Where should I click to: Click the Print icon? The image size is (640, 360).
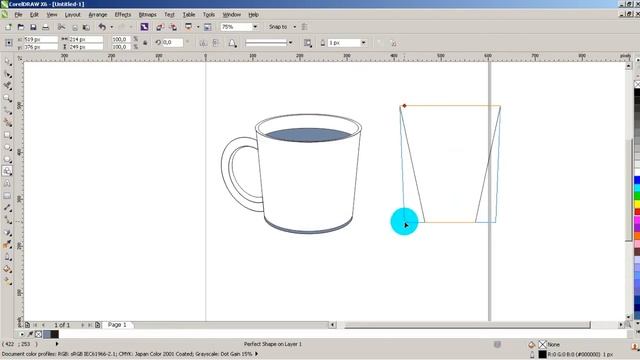pos(46,27)
